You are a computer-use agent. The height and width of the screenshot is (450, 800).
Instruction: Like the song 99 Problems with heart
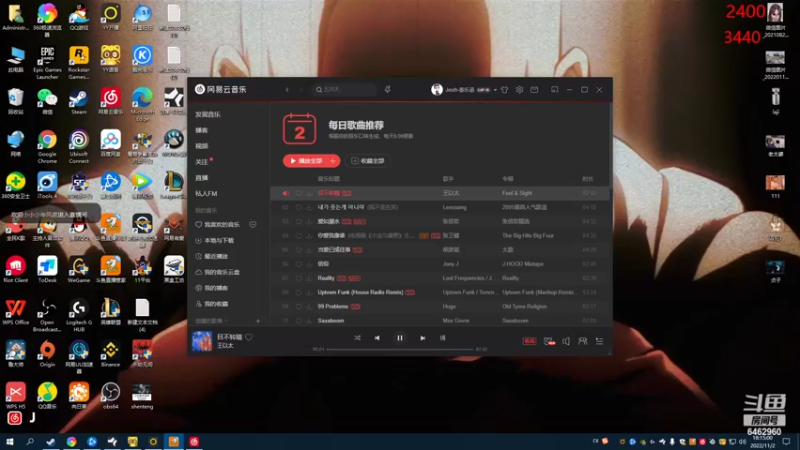(298, 307)
